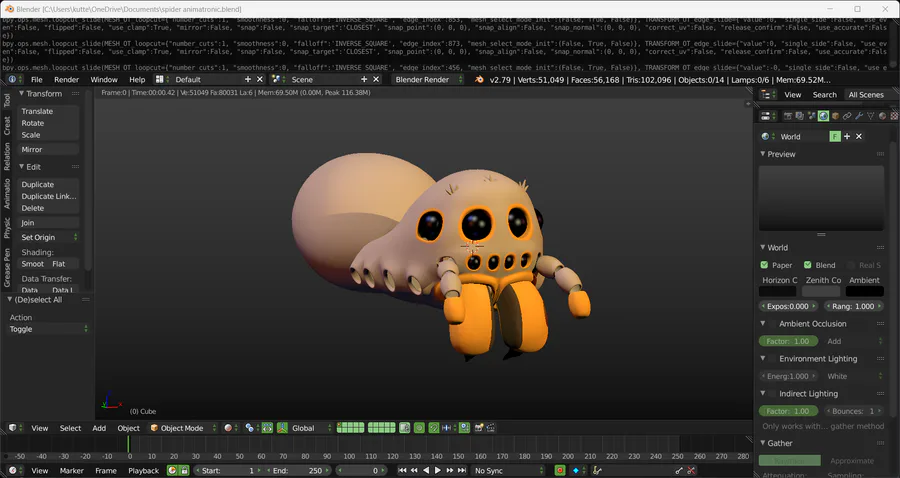The width and height of the screenshot is (900, 478).
Task: Open the Object Data triangle icon tab
Action: point(871,116)
